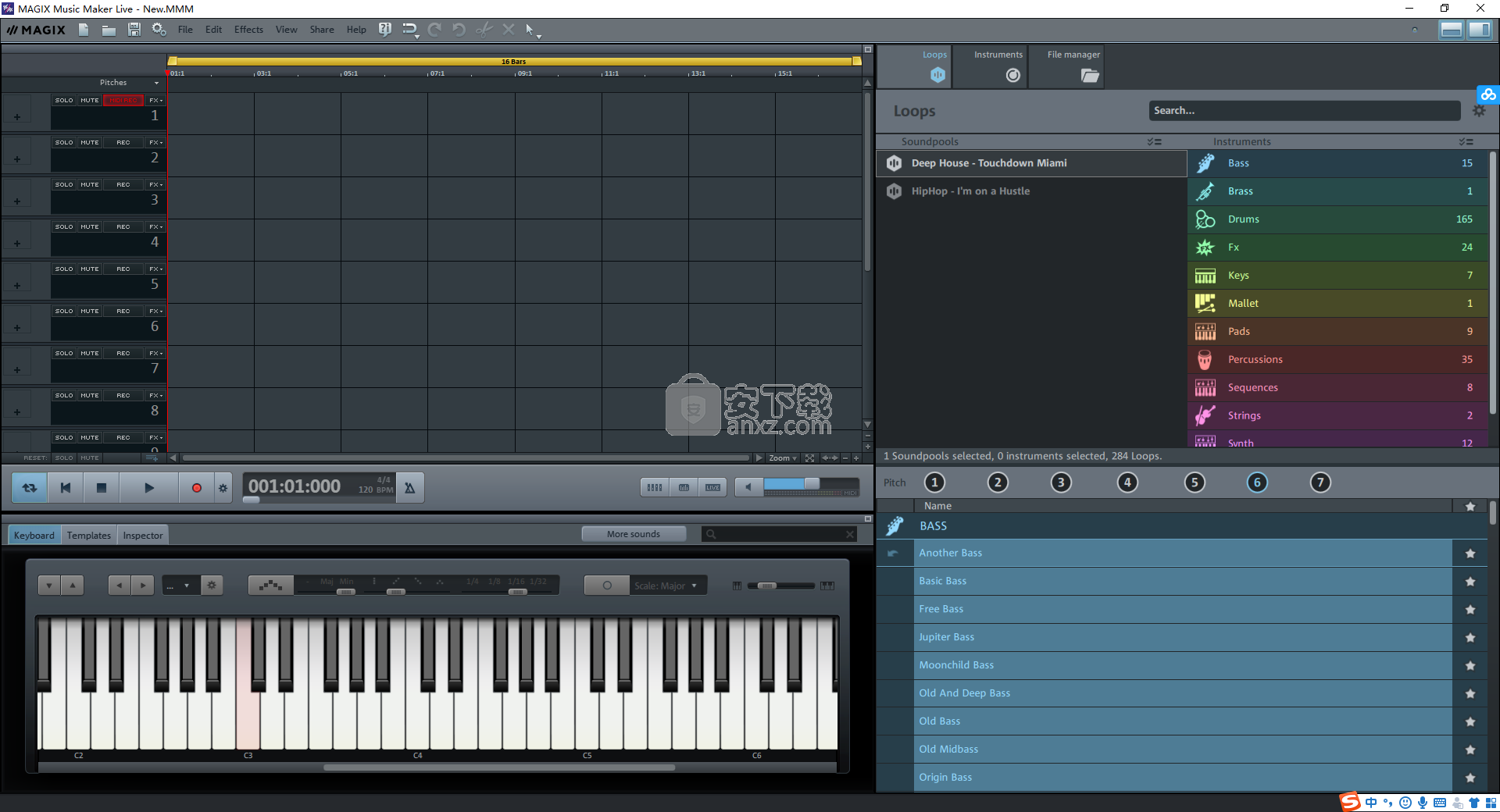Open the File menu
This screenshot has width=1500, height=812.
pyautogui.click(x=185, y=30)
